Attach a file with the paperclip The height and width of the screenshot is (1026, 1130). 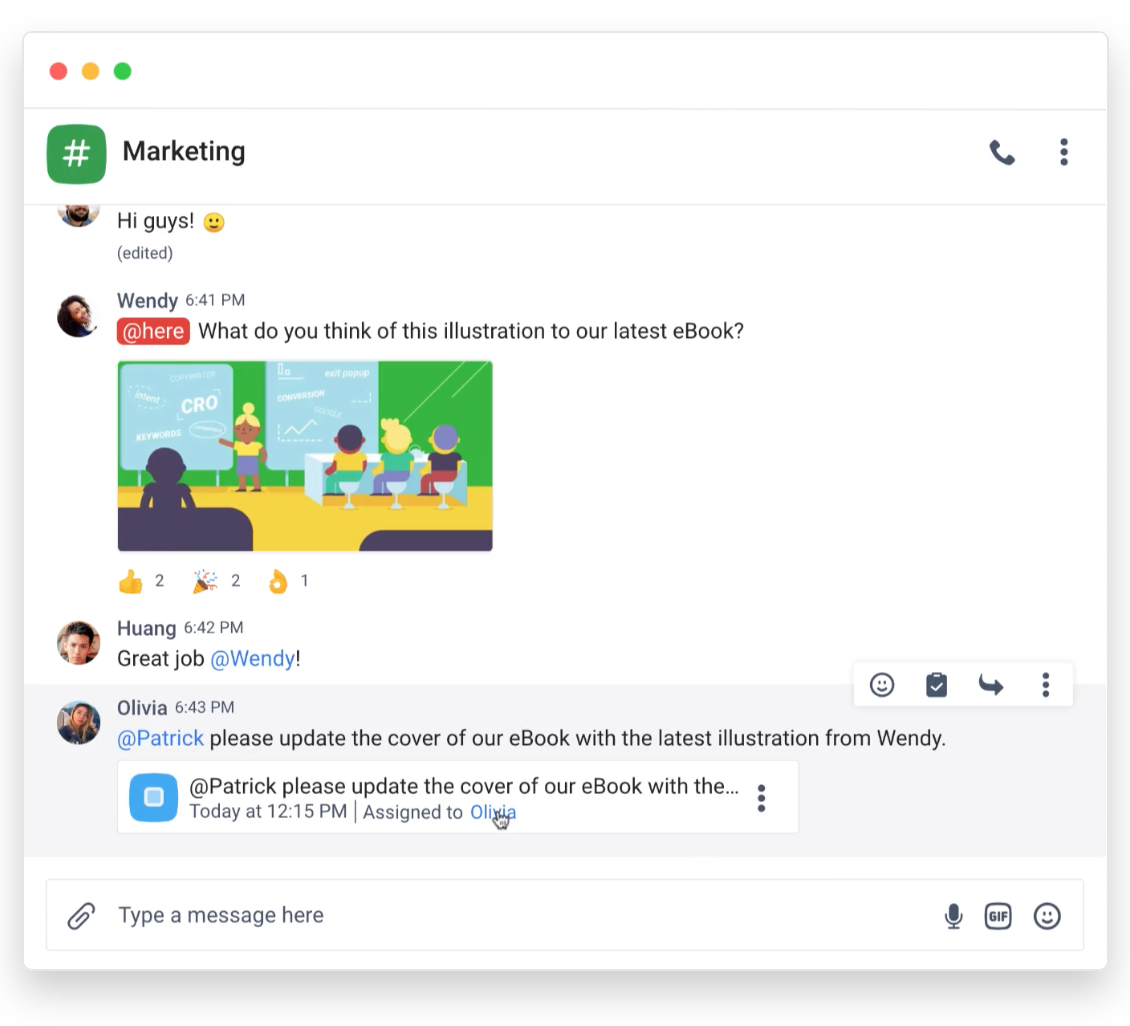pos(81,916)
